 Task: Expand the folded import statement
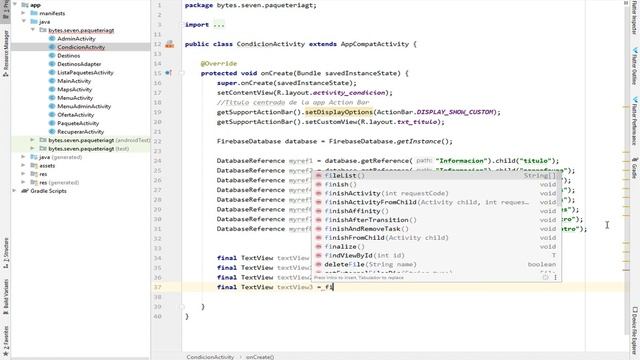219,24
